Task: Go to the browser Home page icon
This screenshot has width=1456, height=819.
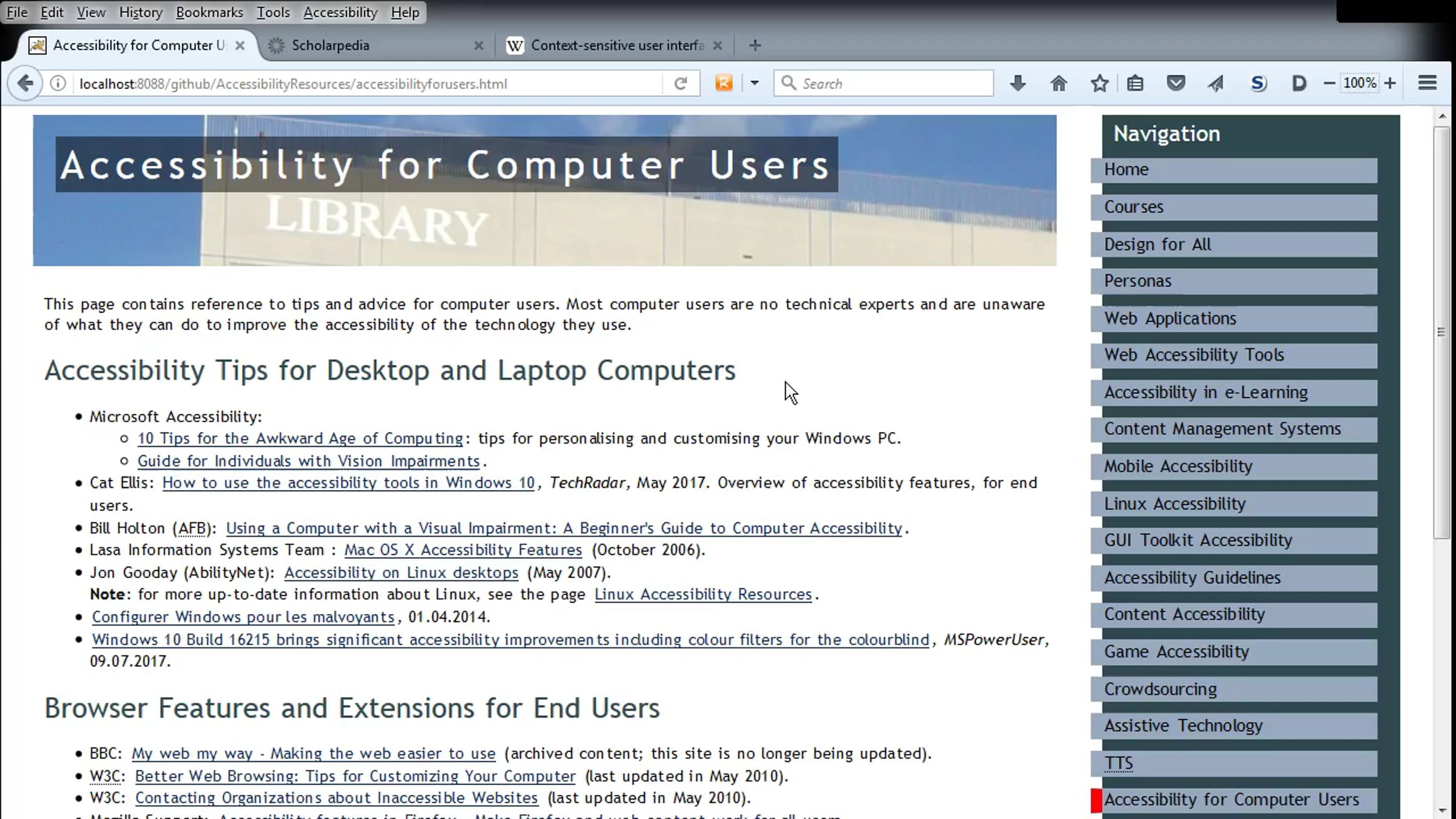Action: (x=1059, y=83)
